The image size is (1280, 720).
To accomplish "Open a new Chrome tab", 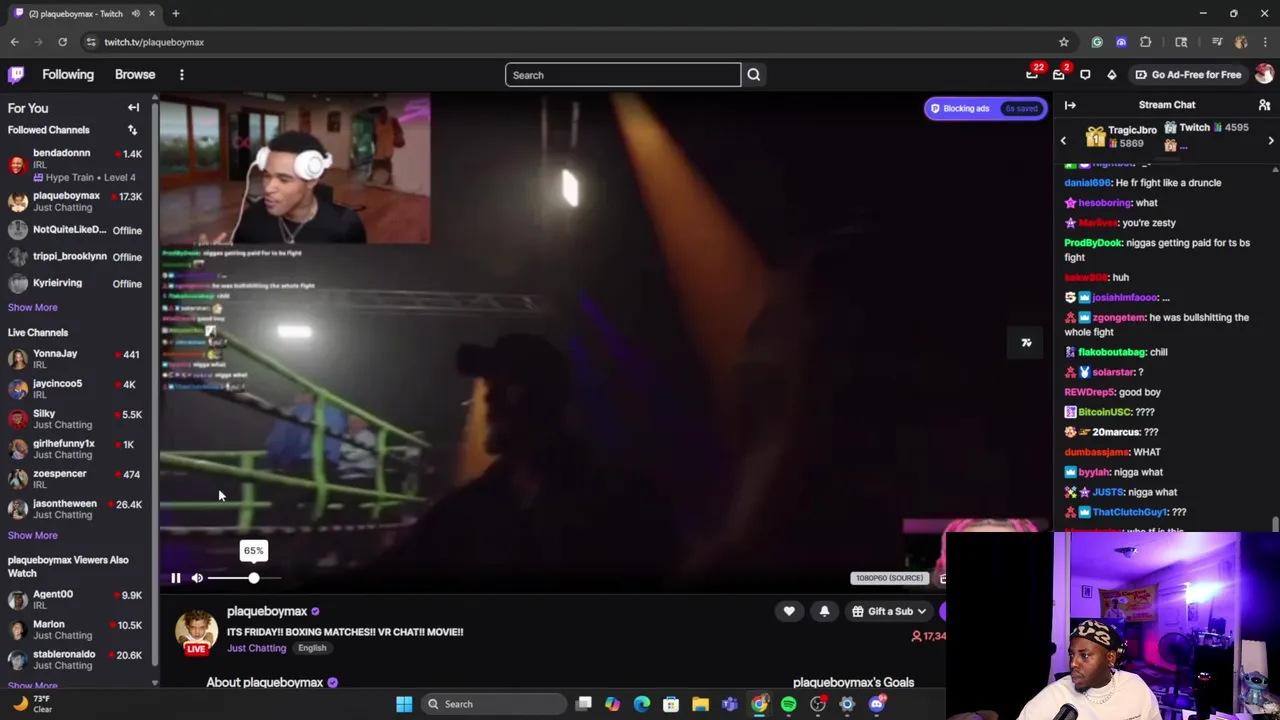I will pyautogui.click(x=175, y=14).
